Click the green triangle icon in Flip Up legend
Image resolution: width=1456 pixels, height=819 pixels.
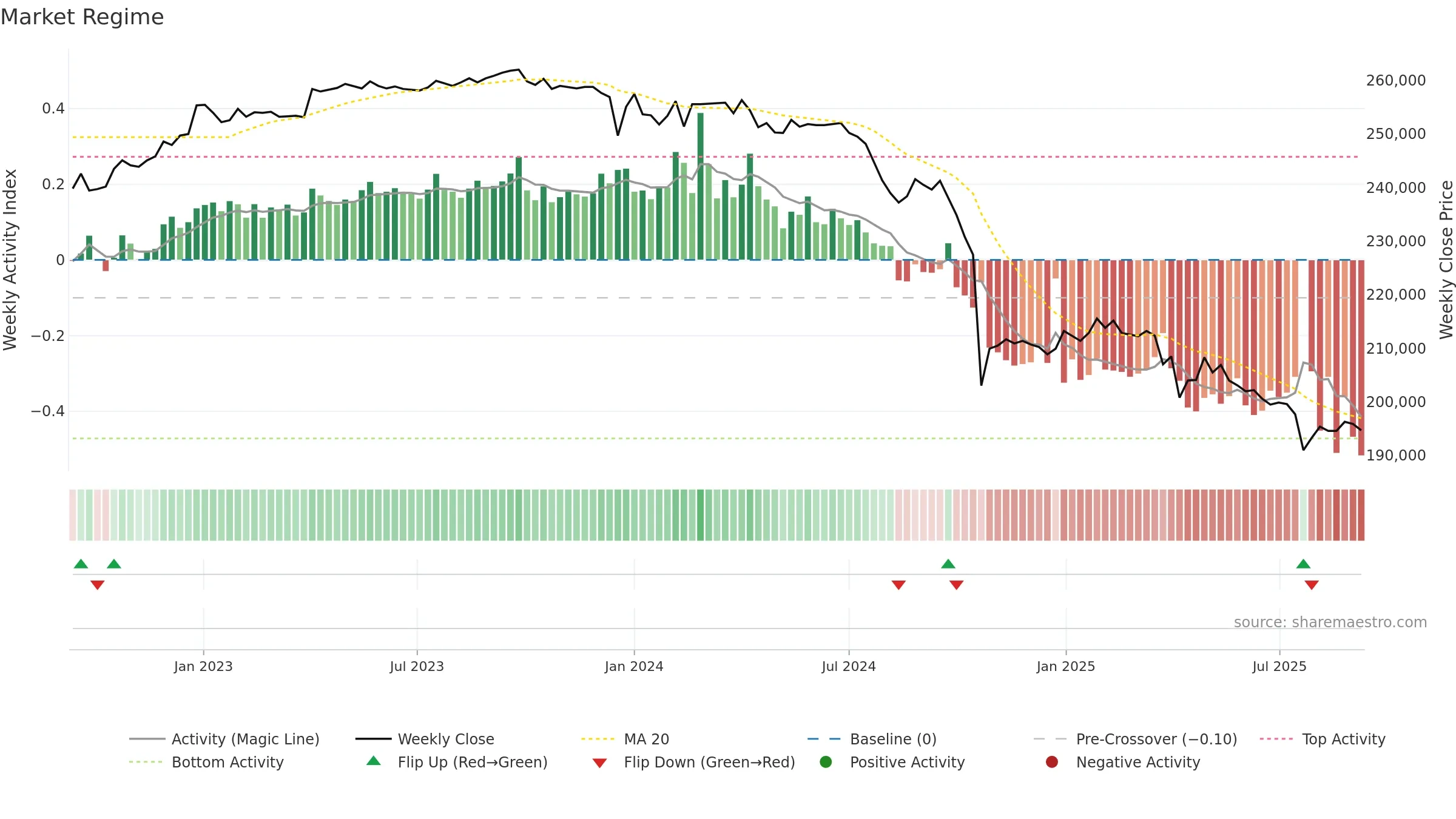374,761
